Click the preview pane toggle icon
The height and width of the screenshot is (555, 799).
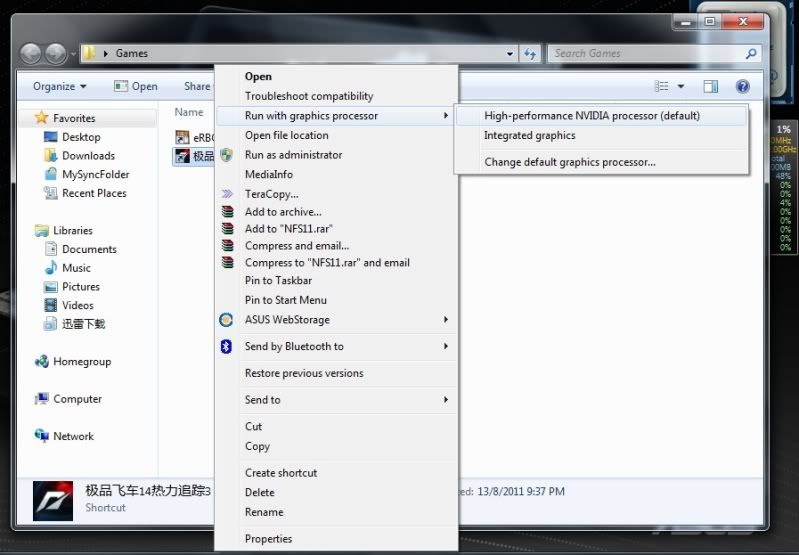[710, 87]
